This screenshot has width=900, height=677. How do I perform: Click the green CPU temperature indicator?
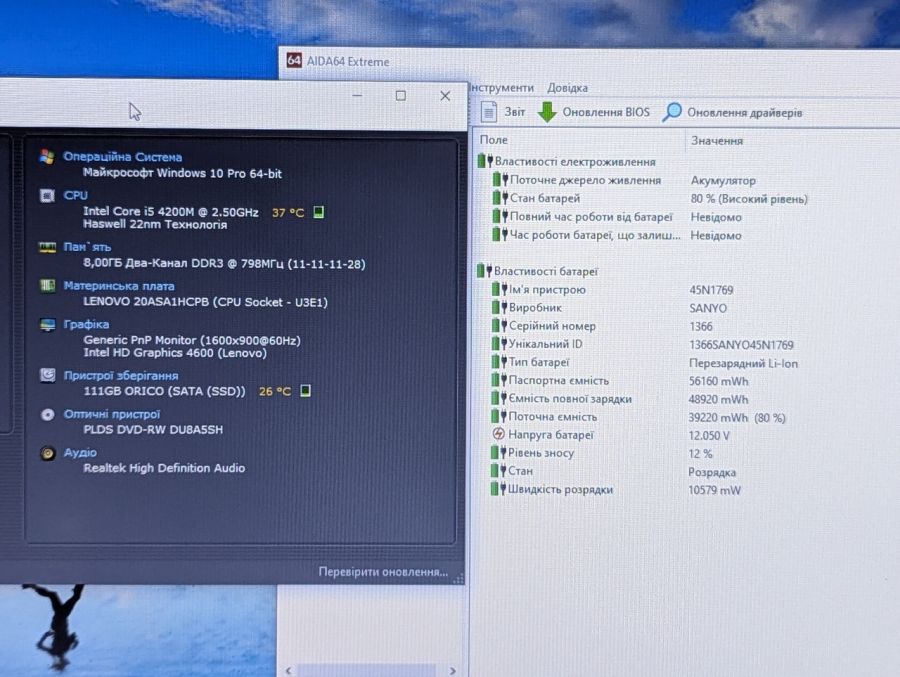(319, 212)
